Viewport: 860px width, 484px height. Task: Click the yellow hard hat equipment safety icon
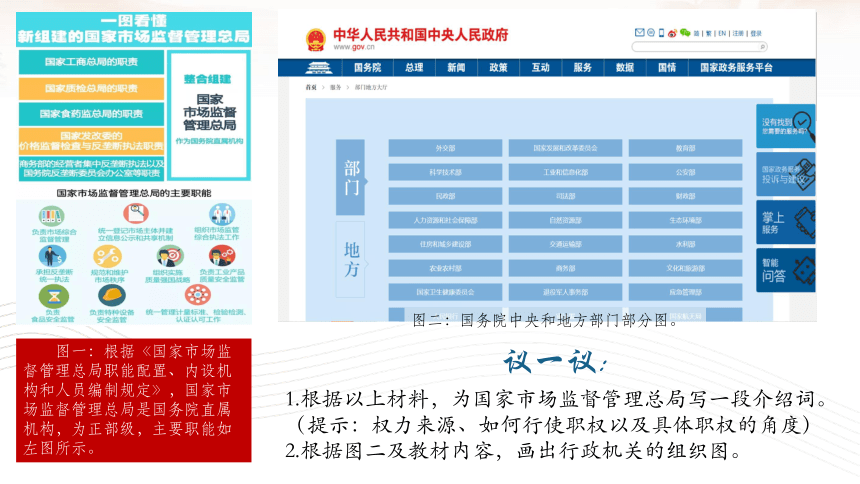(112, 296)
